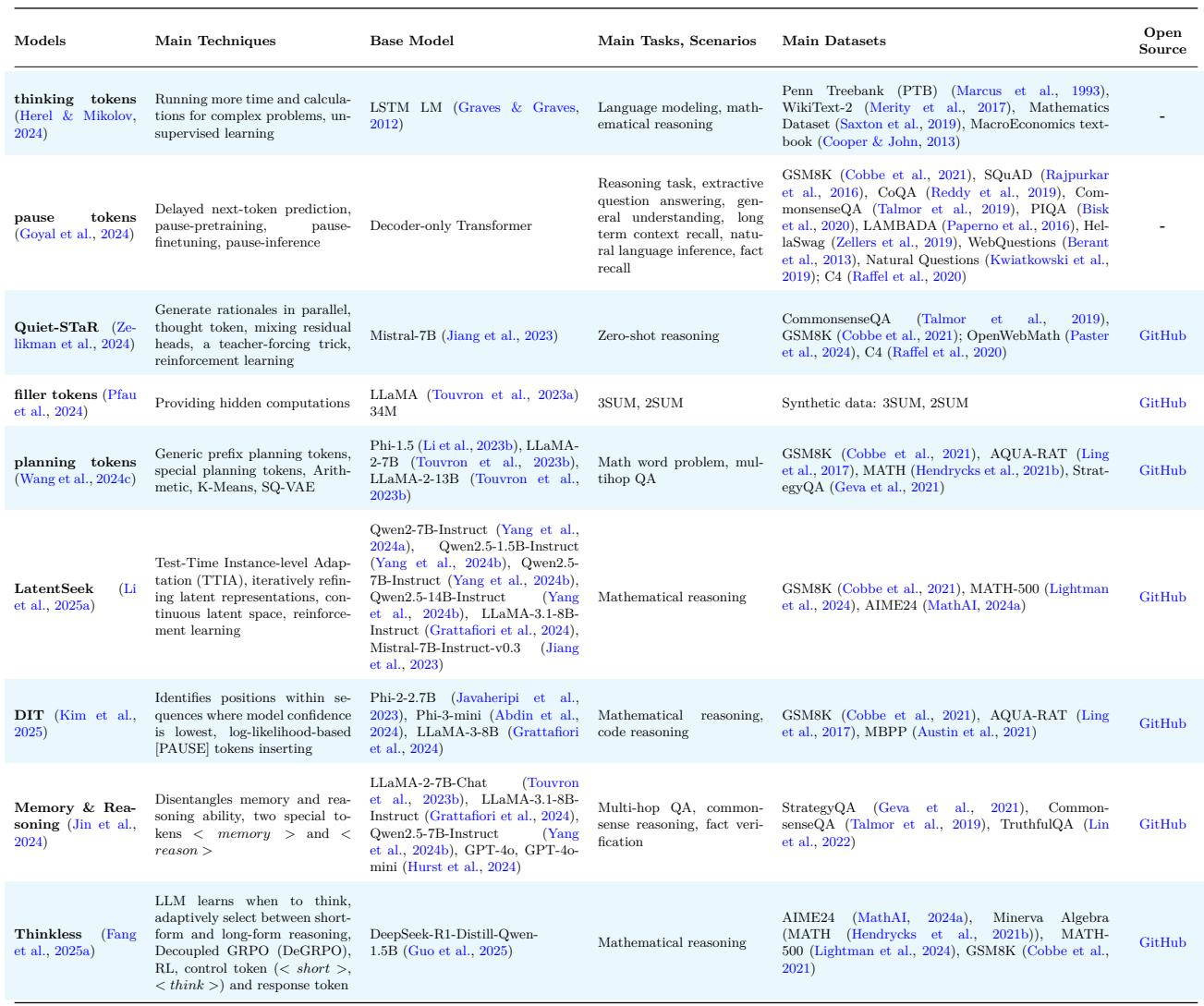Image resolution: width=1204 pixels, height=1006 pixels.
Task: Click the Open Source column header
Action: pos(1161,42)
